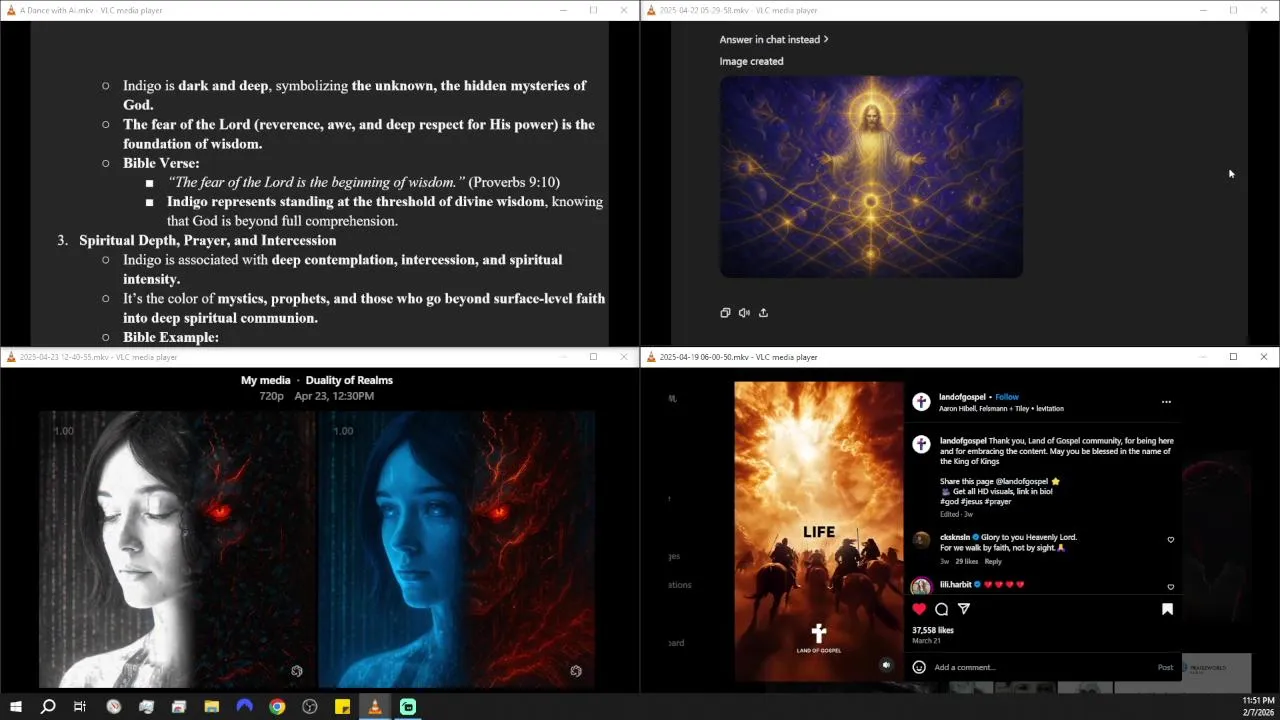This screenshot has width=1280, height=720.
Task: Open the three-dot more options menu on the post
Action: (1166, 402)
